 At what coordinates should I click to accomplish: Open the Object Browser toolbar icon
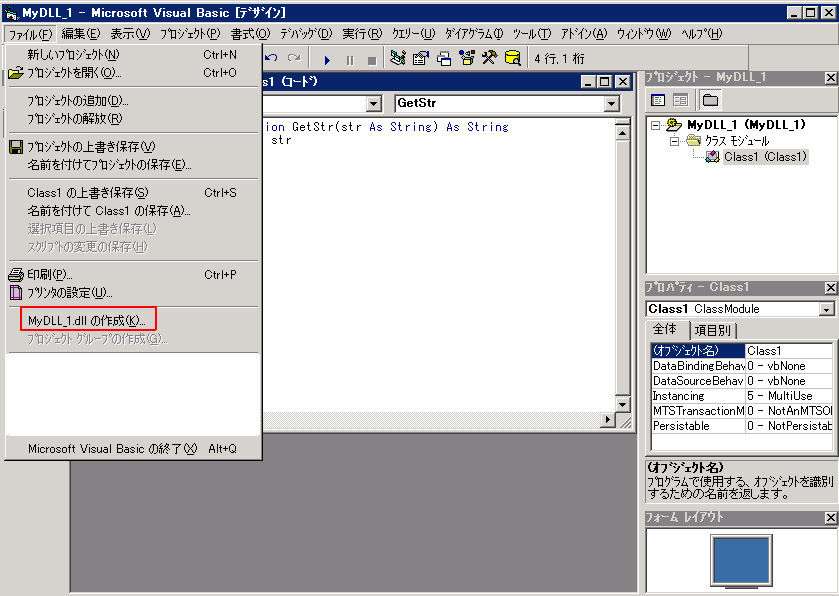point(464,57)
